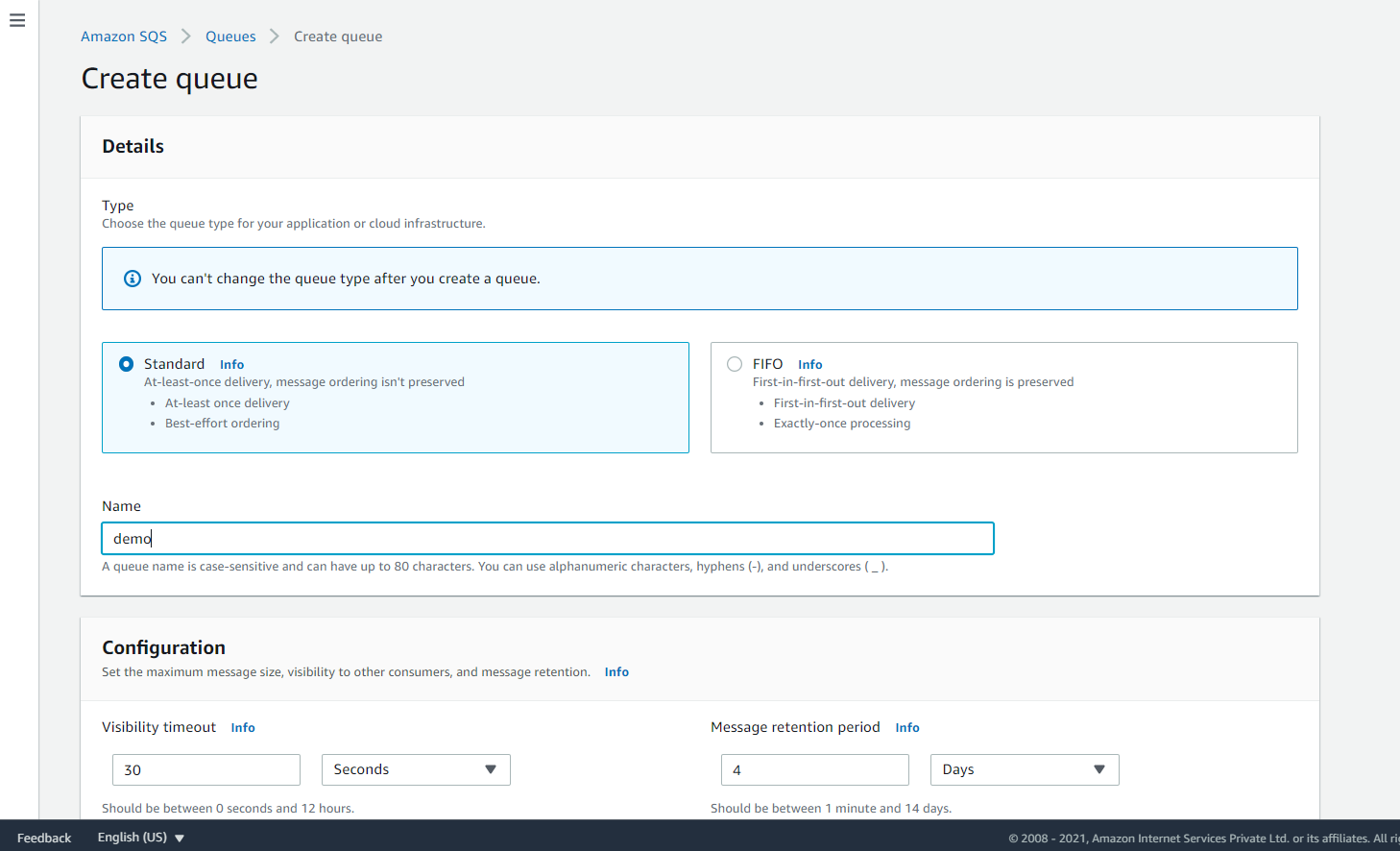Open Info link beside Message retention period

coord(907,728)
